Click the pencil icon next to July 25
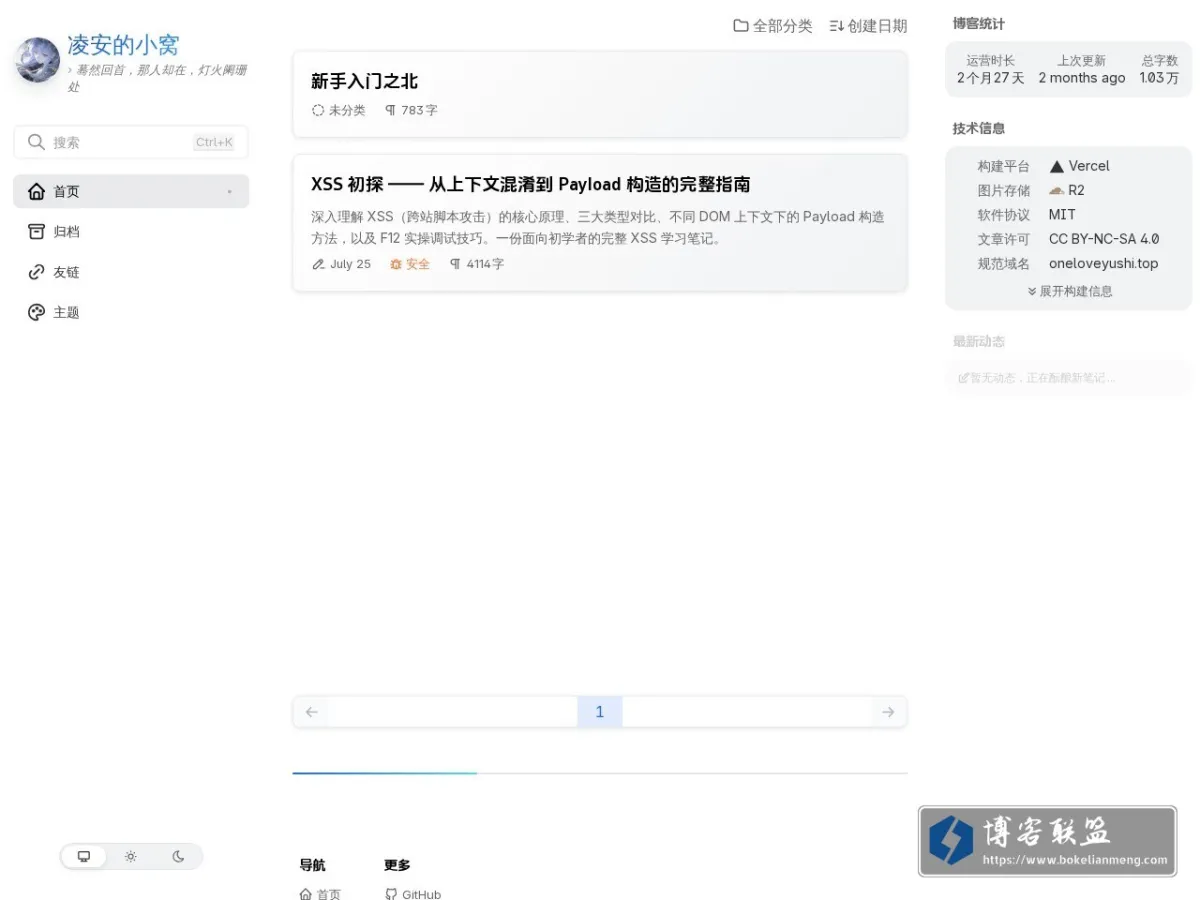This screenshot has width=1200, height=900. [x=318, y=264]
